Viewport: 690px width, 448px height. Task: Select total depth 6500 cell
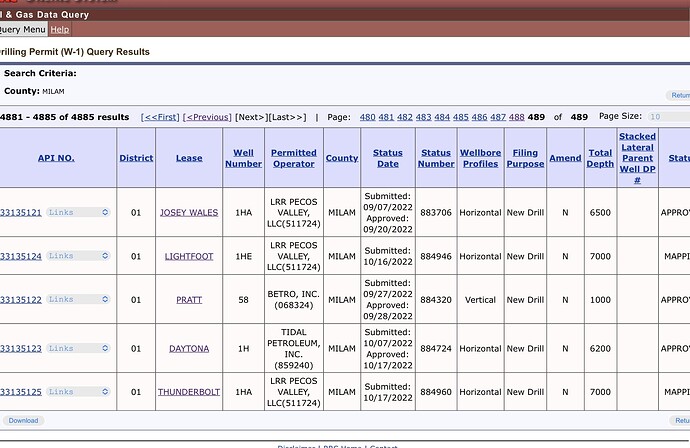600,213
